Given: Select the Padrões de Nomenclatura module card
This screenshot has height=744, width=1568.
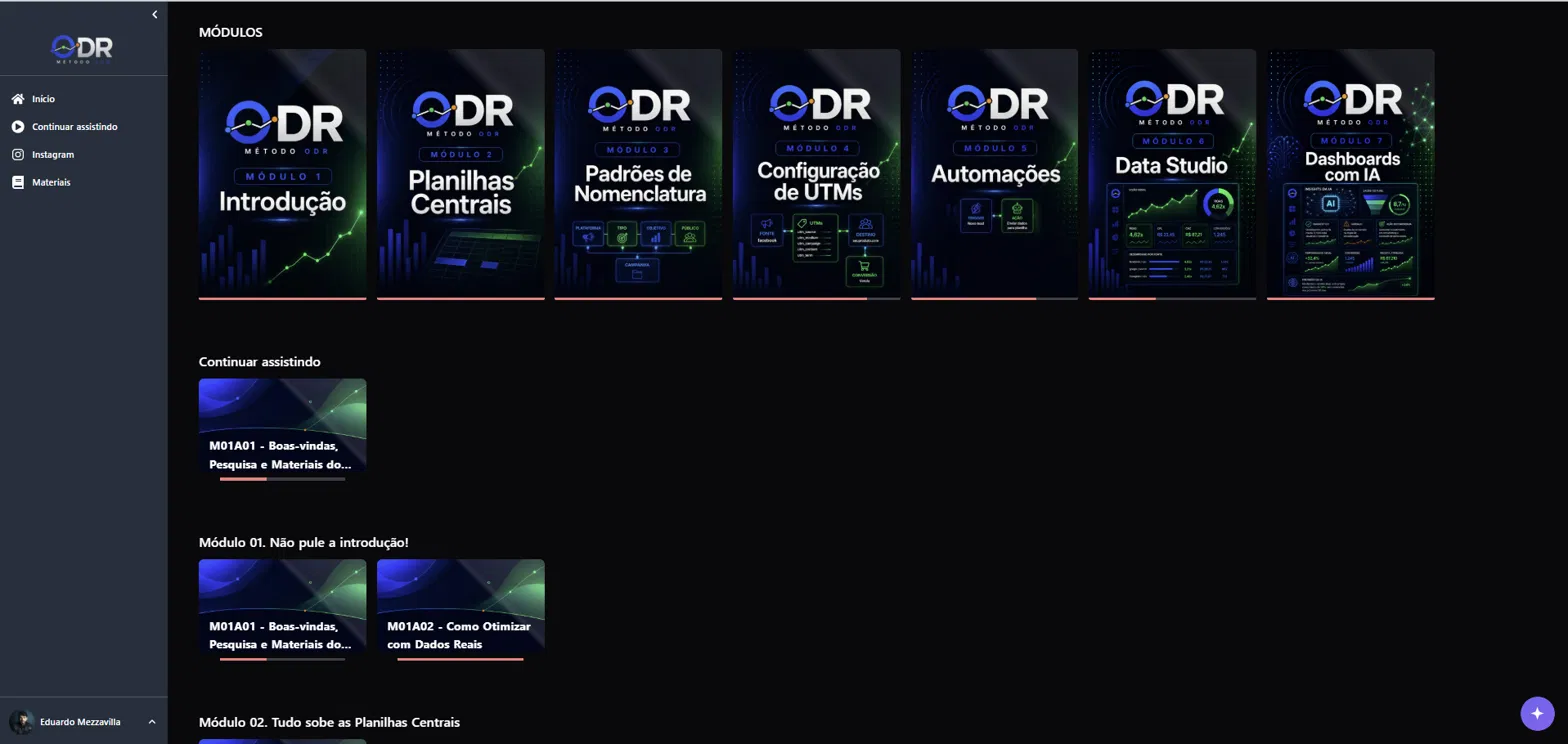Looking at the screenshot, I should 639,174.
